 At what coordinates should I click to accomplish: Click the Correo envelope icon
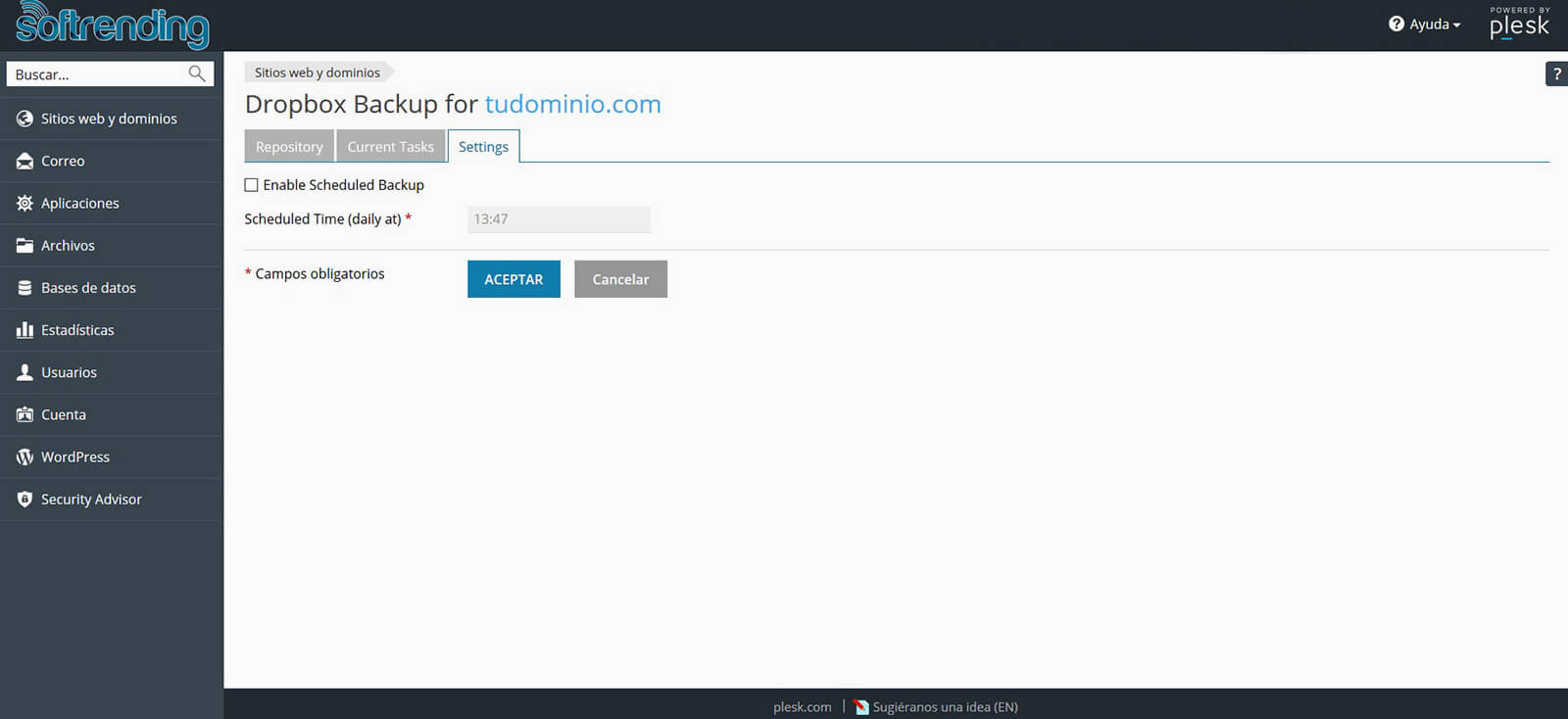24,161
